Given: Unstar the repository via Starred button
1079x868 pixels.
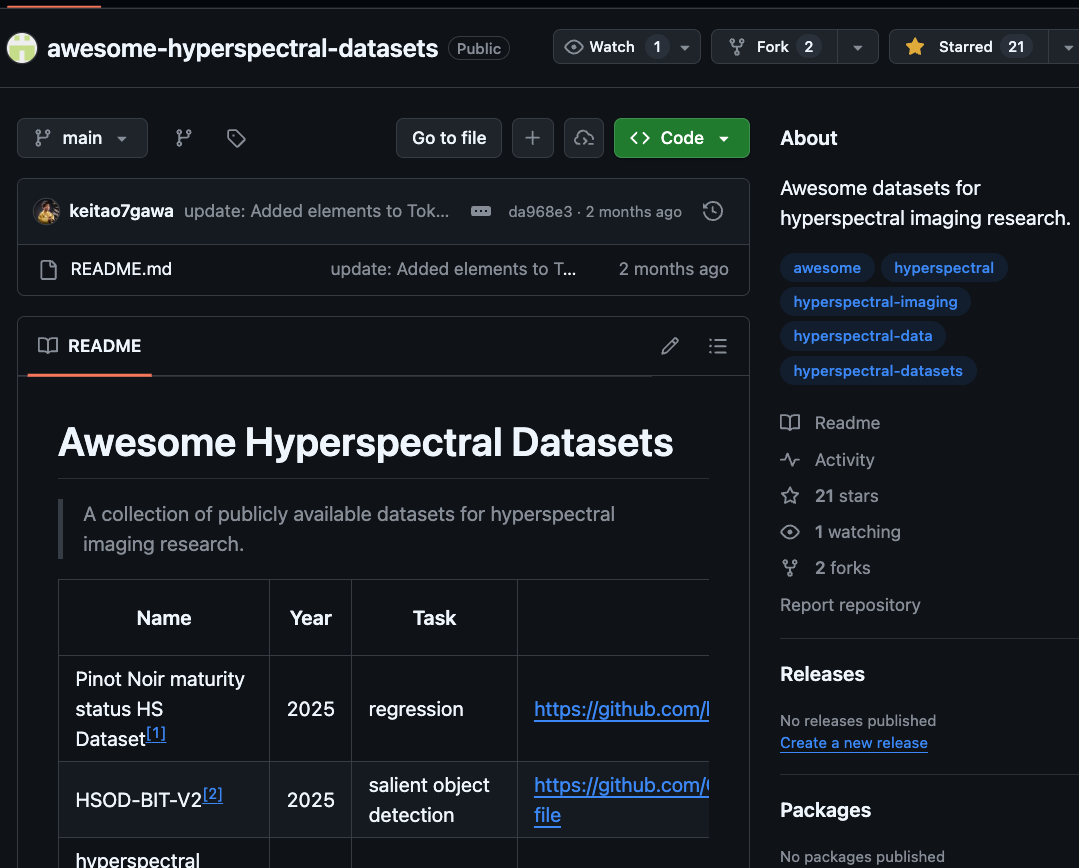Looking at the screenshot, I should pos(967,46).
